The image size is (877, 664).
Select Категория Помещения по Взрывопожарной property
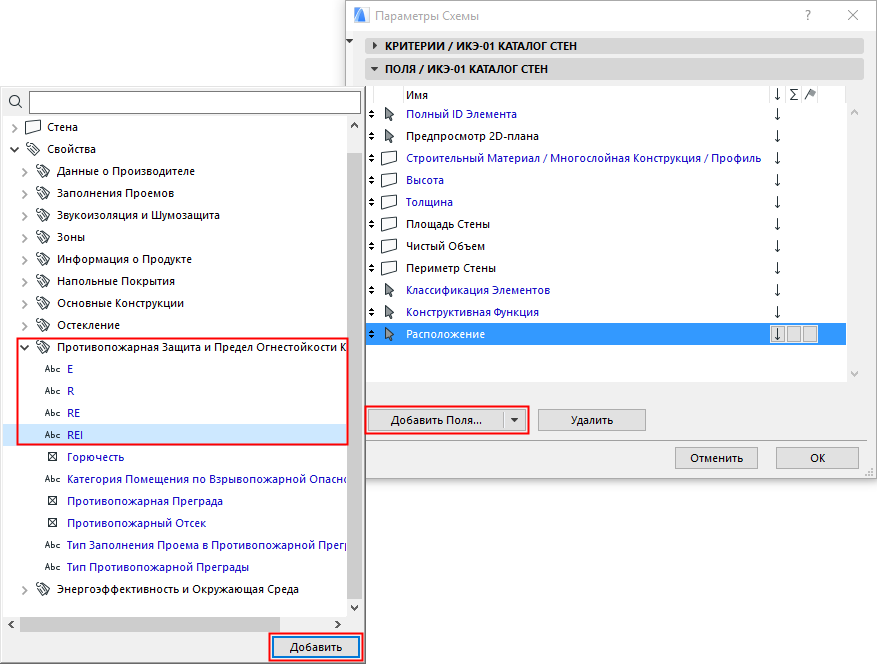pos(206,479)
